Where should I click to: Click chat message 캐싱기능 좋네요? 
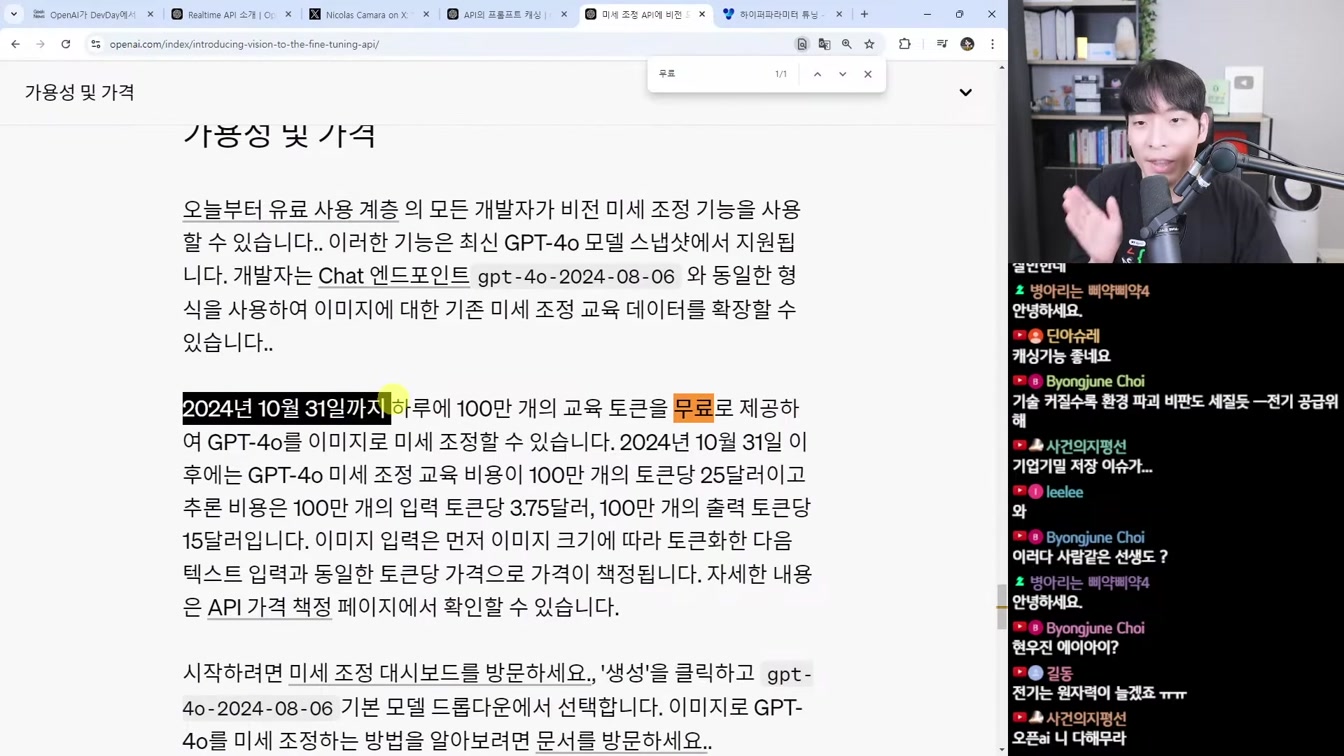(x=1061, y=357)
